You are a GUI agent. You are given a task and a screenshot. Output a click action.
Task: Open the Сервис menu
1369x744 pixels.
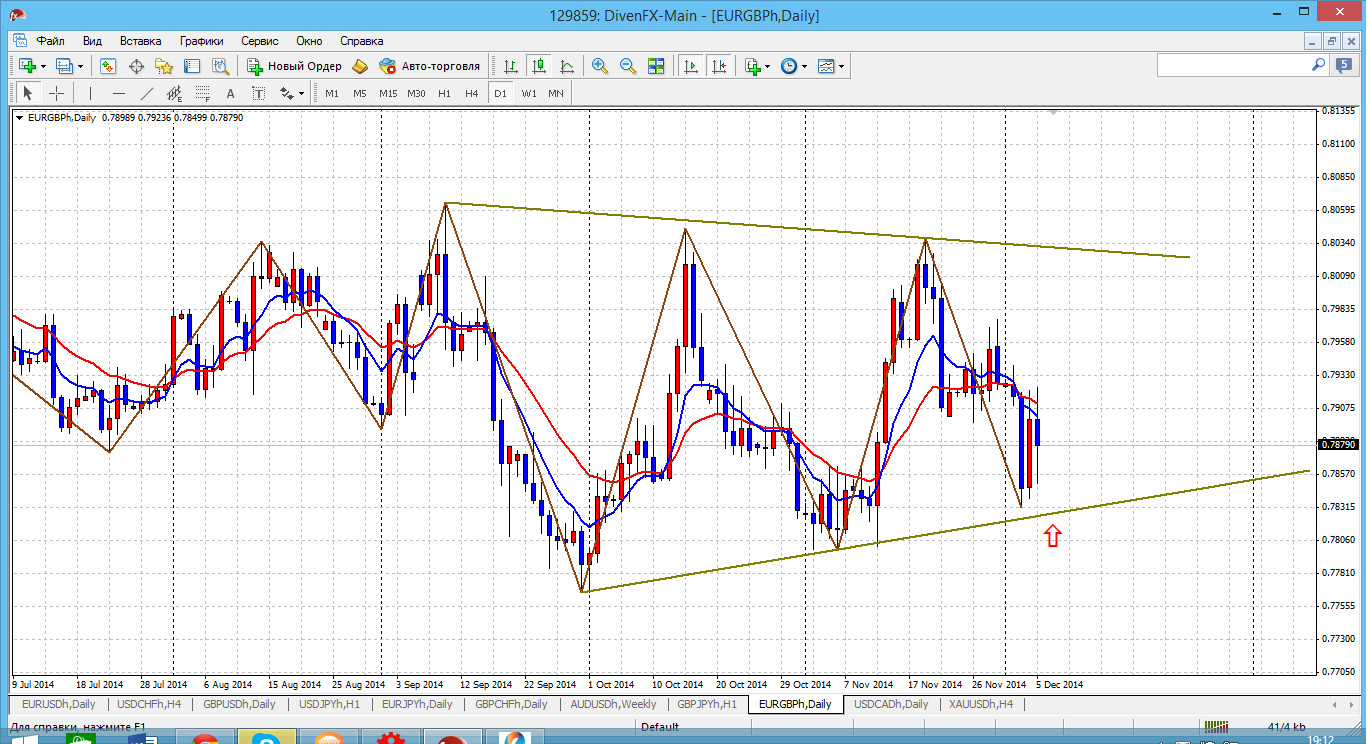[x=259, y=41]
